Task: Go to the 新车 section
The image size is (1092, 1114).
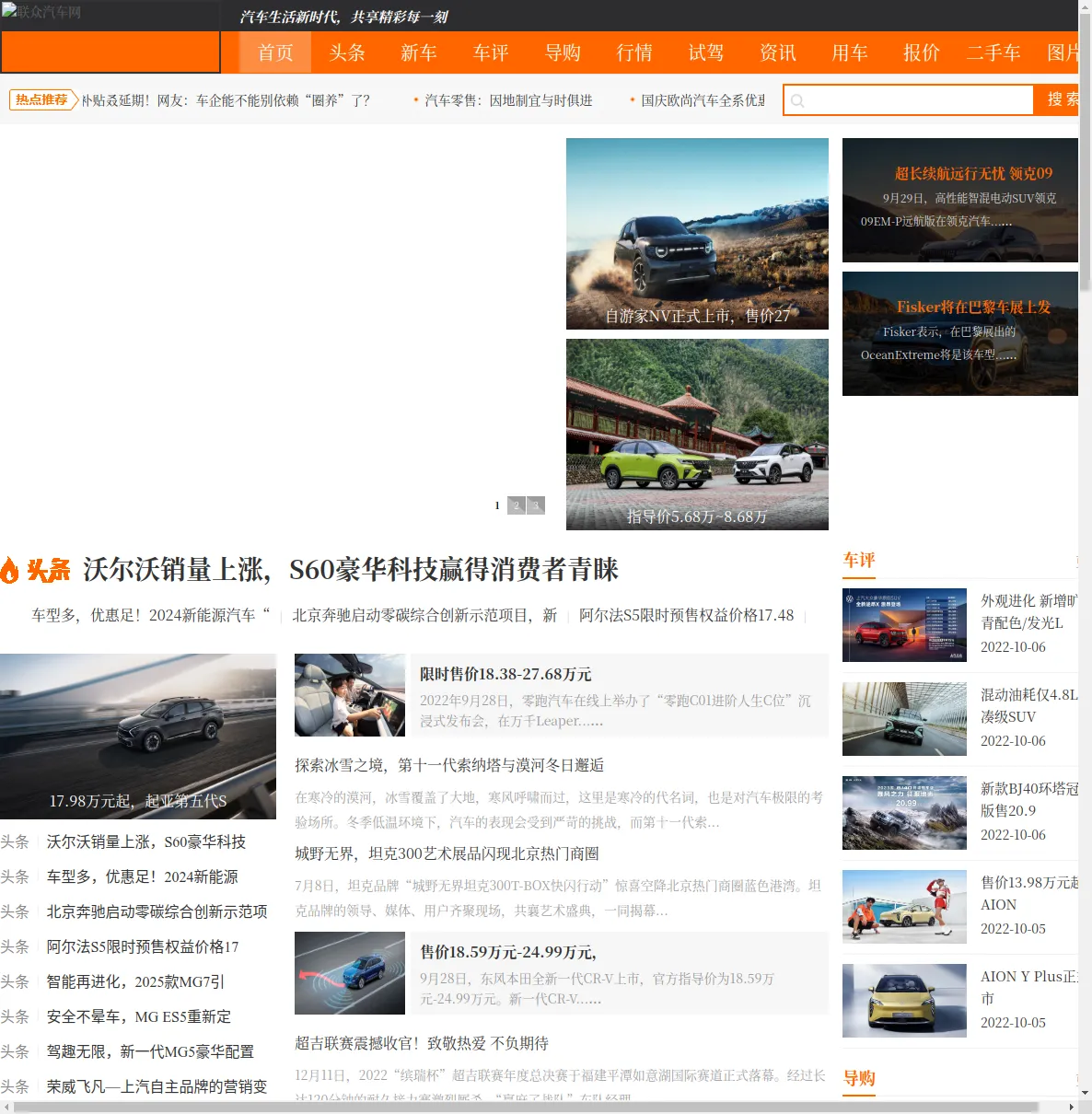Action: [419, 52]
